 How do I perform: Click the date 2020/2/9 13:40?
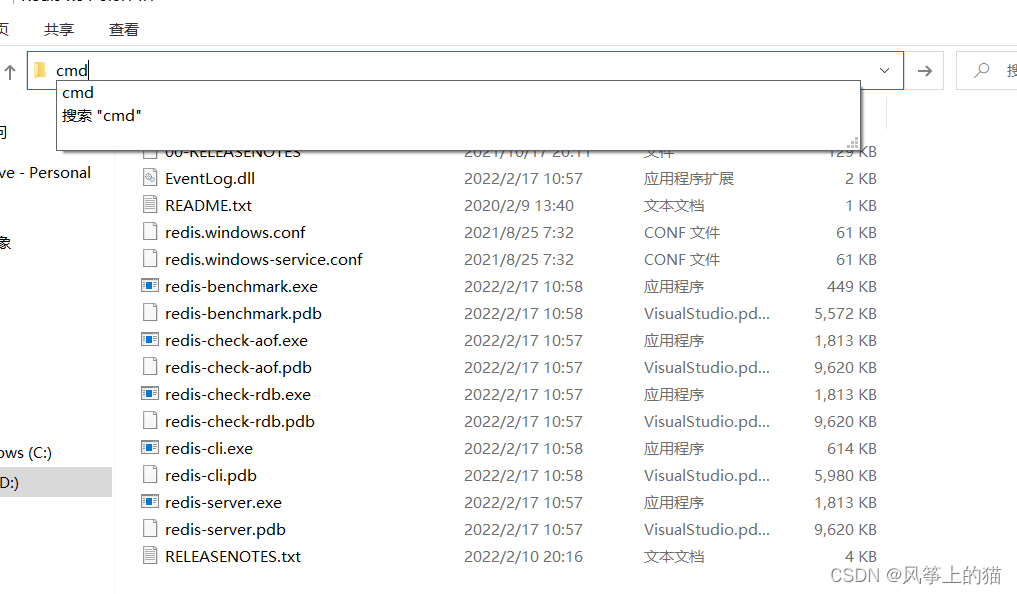pyautogui.click(x=519, y=206)
